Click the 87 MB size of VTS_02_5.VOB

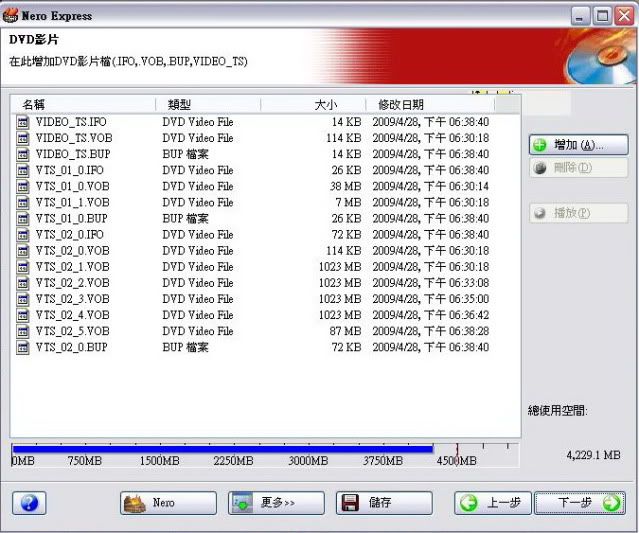coord(346,331)
